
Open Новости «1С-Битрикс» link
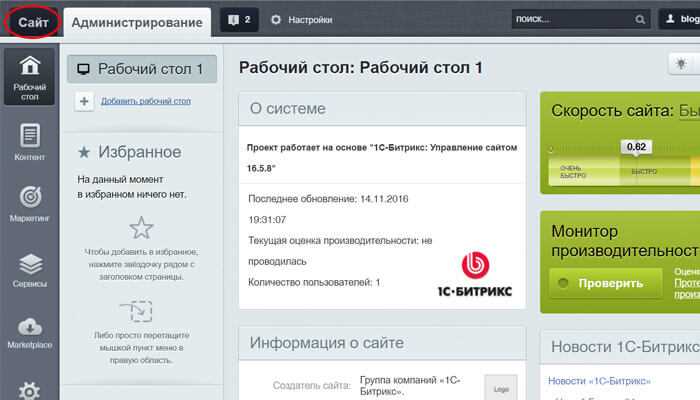pos(599,381)
